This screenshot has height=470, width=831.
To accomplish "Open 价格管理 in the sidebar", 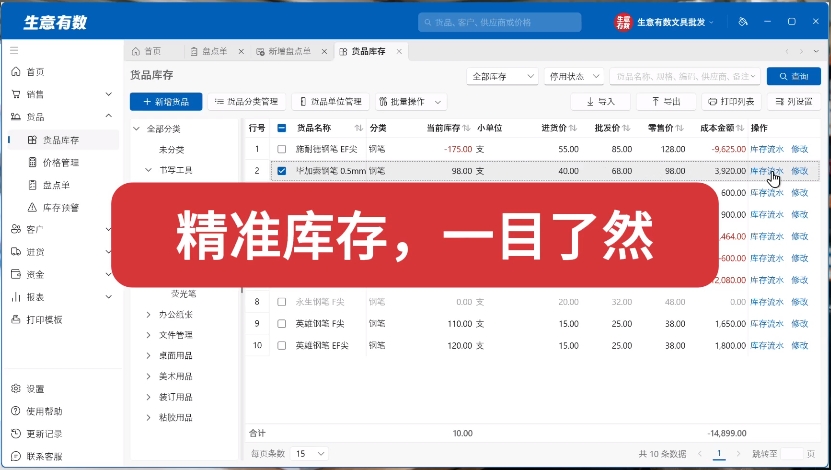I will [x=61, y=163].
